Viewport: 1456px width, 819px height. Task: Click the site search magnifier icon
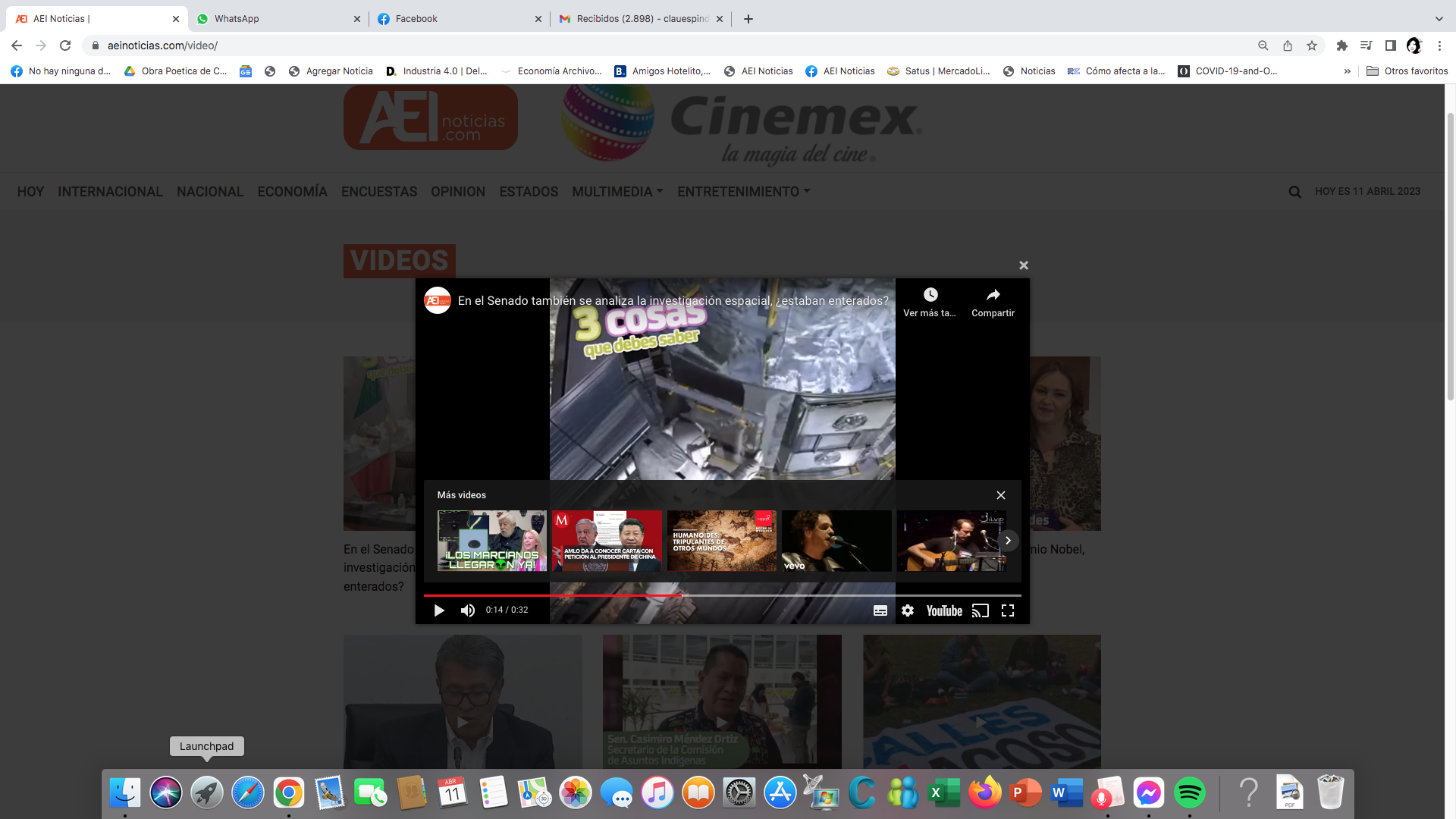1295,192
